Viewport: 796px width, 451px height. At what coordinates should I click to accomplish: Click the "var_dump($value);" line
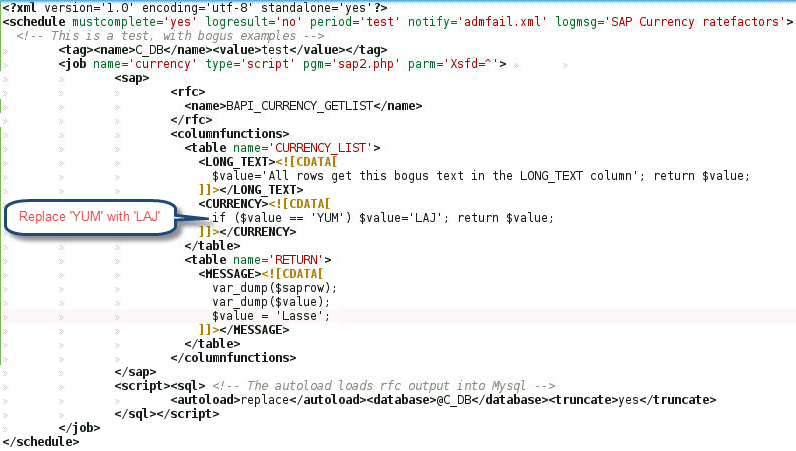pyautogui.click(x=271, y=302)
